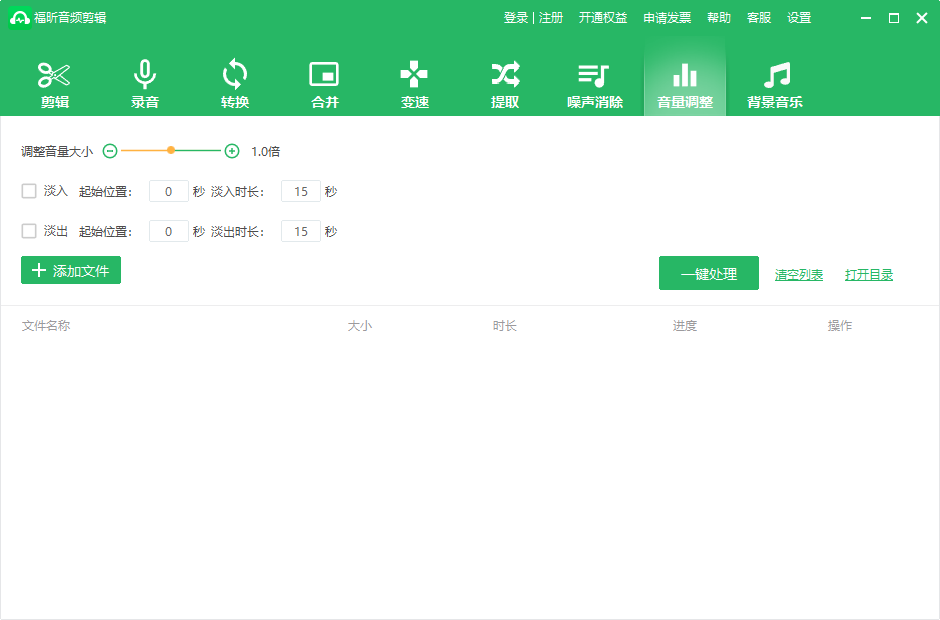Click the plus icon to increase volume
Image resolution: width=940 pixels, height=620 pixels.
pos(232,150)
